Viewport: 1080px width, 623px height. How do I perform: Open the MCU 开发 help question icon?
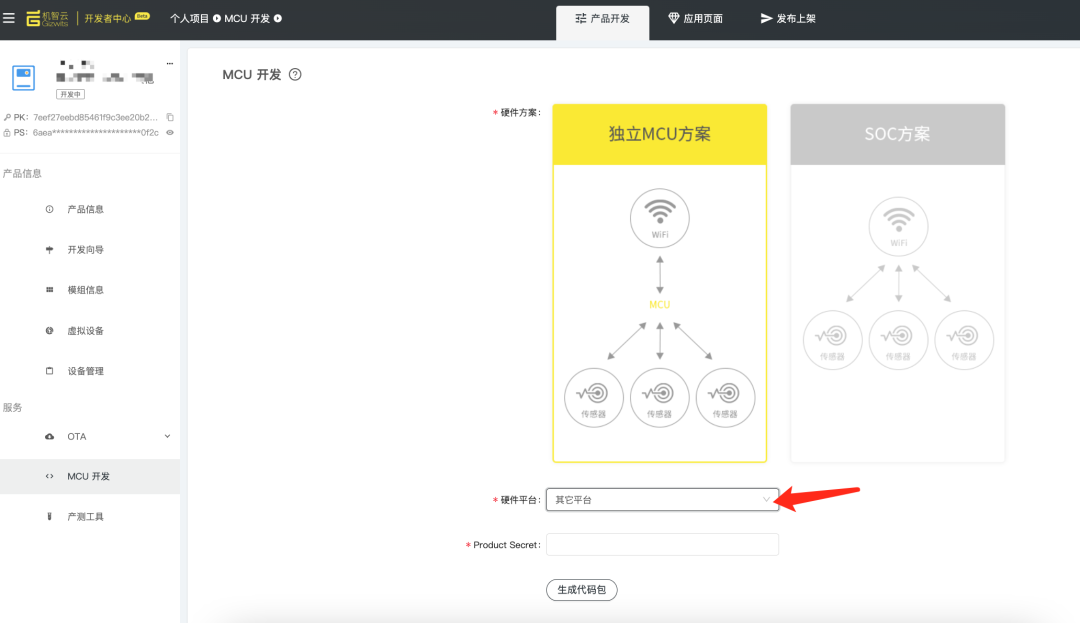pos(295,74)
